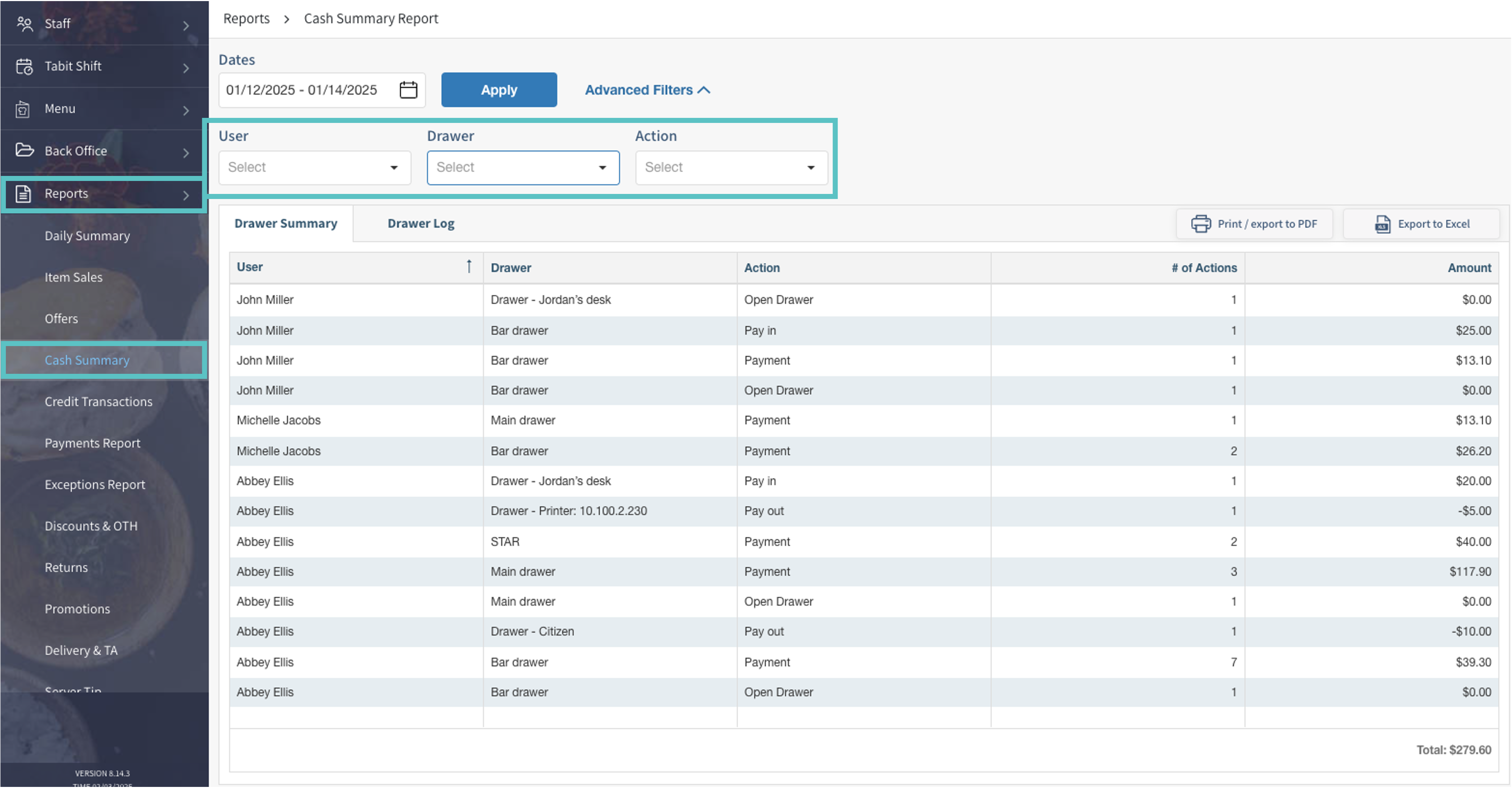Toggle the User column sort arrow
The image size is (1512, 788).
[x=468, y=267]
